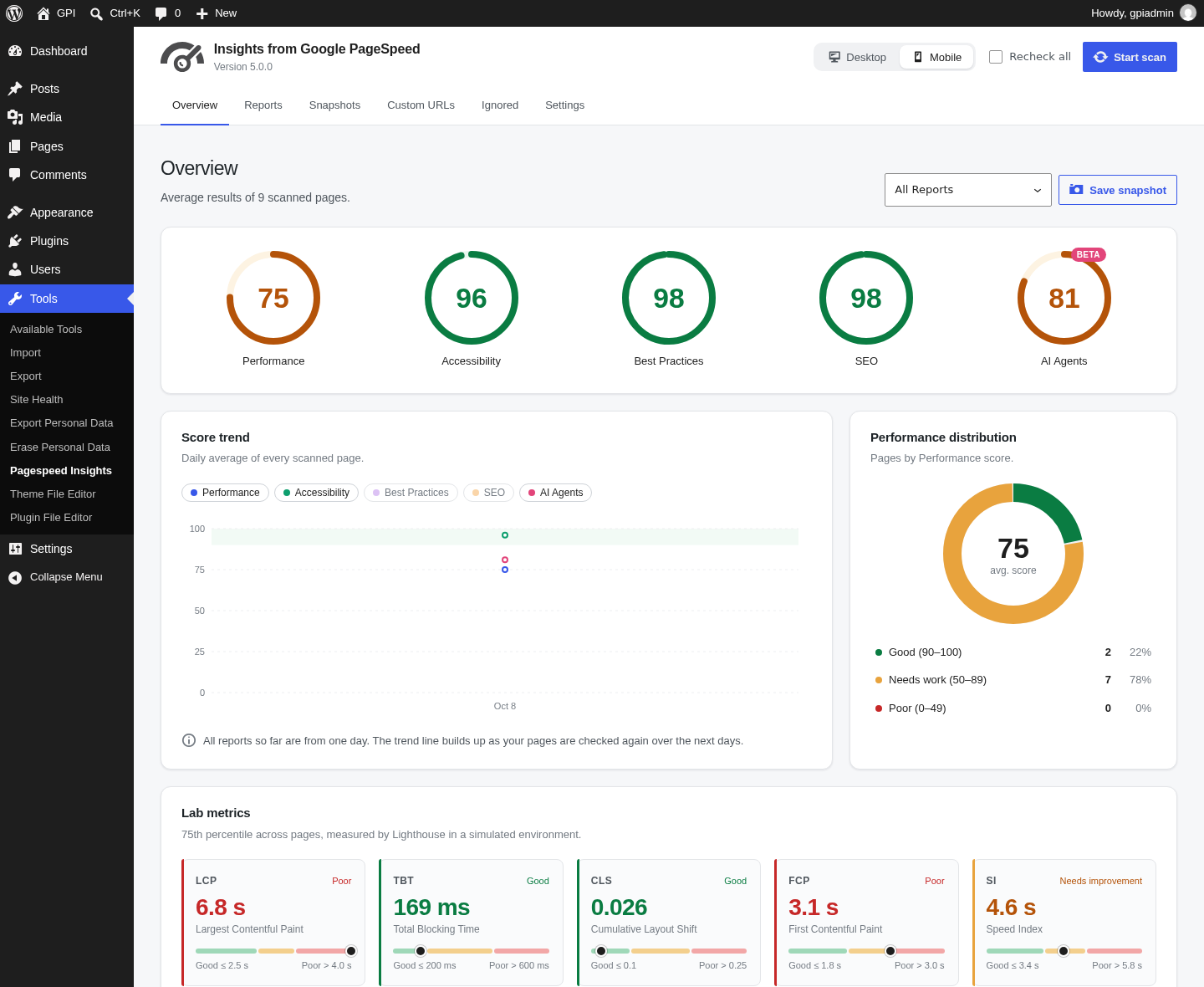Screen dimensions: 1204x987
Task: Click the AI Agents 81 ring
Action: (1064, 298)
